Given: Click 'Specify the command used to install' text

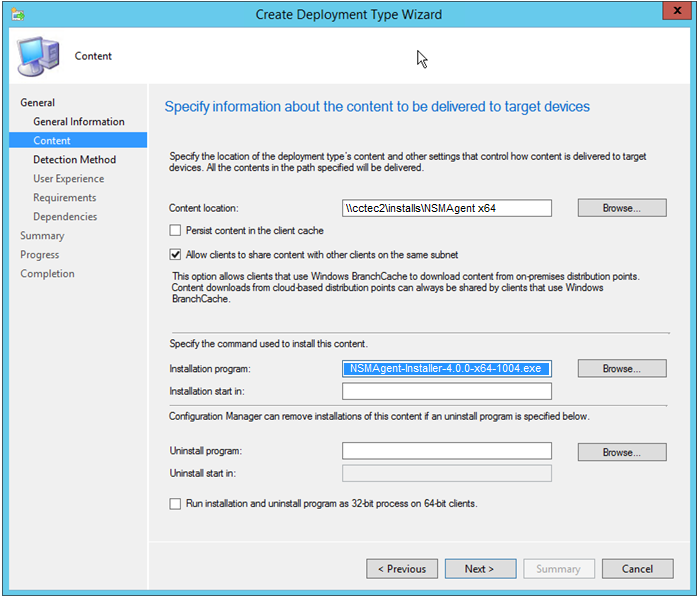Looking at the screenshot, I should pyautogui.click(x=268, y=344).
